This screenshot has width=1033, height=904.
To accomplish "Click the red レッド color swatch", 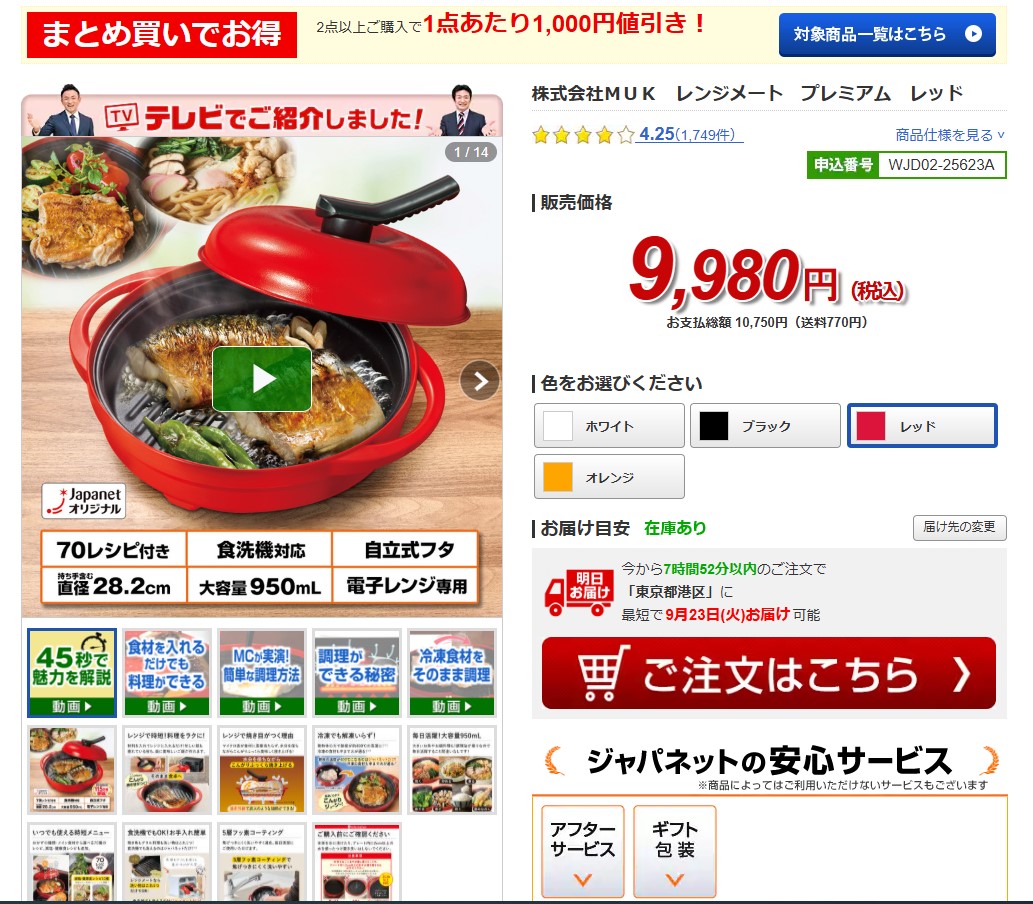I will (x=870, y=426).
